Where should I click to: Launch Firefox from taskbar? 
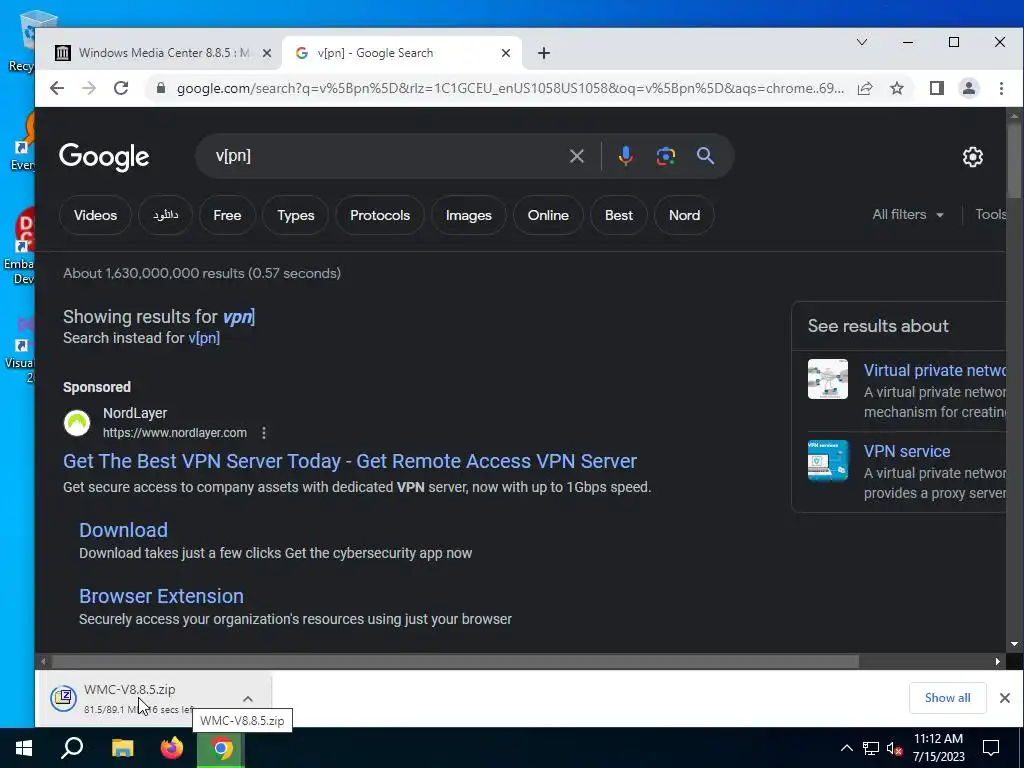tap(172, 748)
